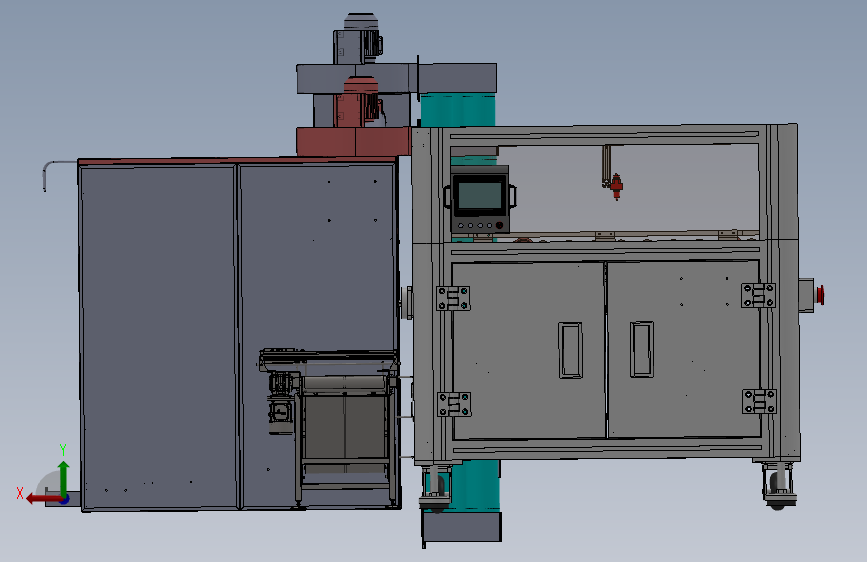Select the lower right door hinge on cabinet

(759, 401)
